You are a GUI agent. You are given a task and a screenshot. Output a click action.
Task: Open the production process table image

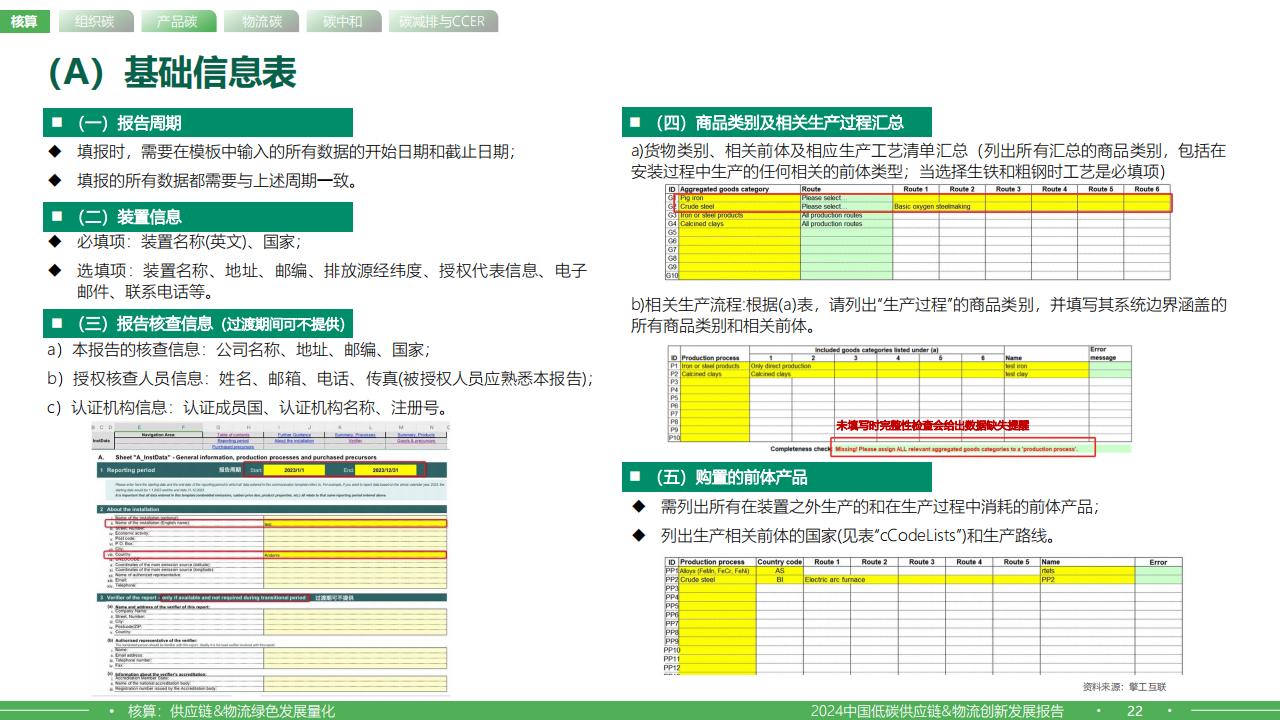(x=899, y=401)
